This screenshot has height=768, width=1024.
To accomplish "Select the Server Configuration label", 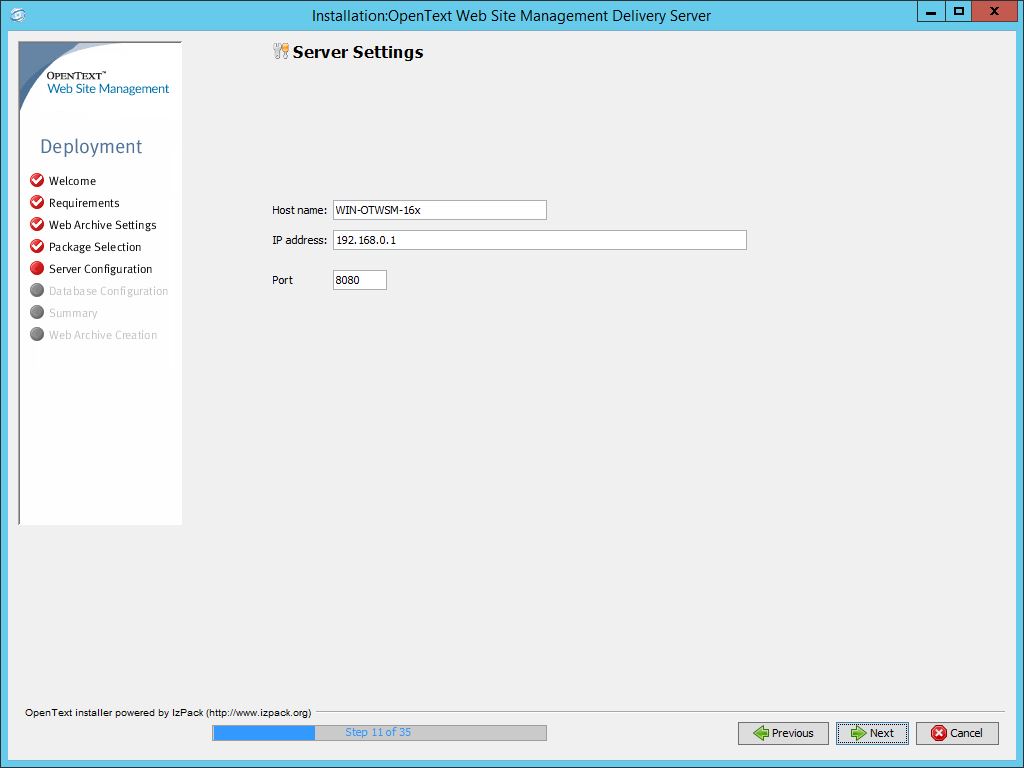I will point(101,269).
